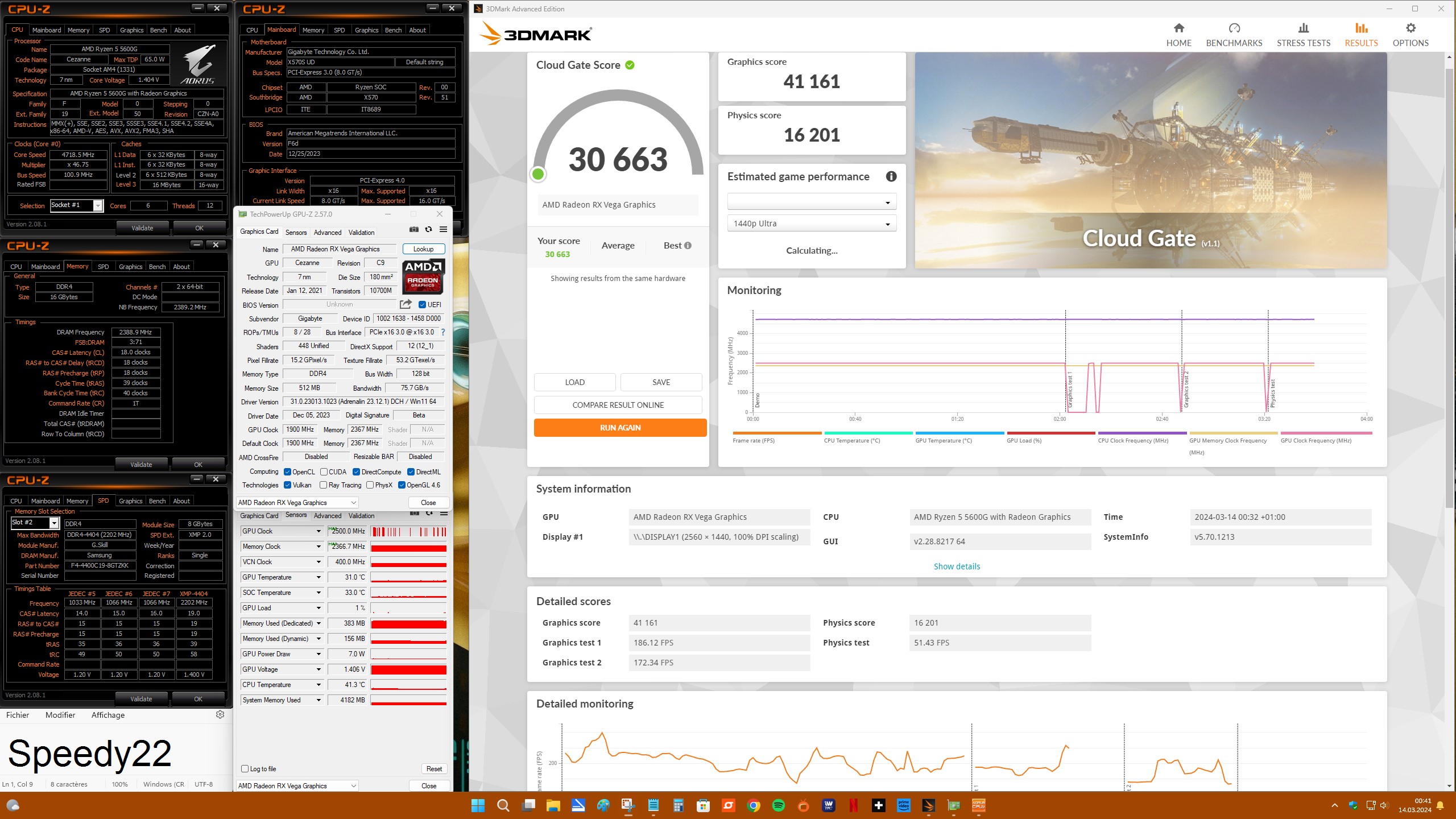This screenshot has width=1456, height=819.
Task: Open the Windows Start button on taskbar
Action: [478, 805]
